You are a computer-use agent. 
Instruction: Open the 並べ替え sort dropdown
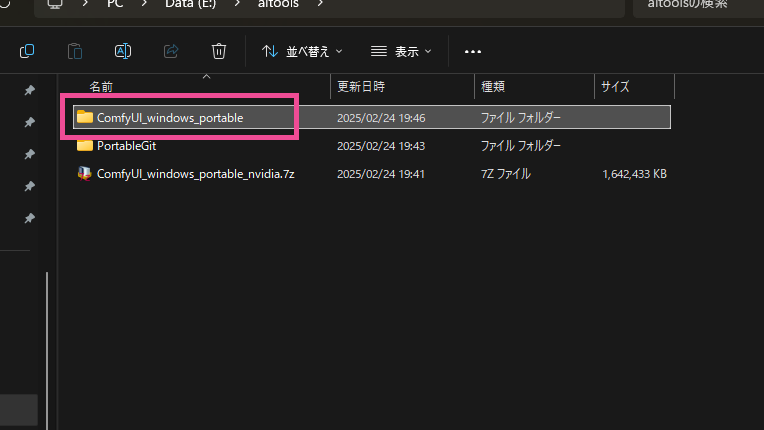pos(302,51)
